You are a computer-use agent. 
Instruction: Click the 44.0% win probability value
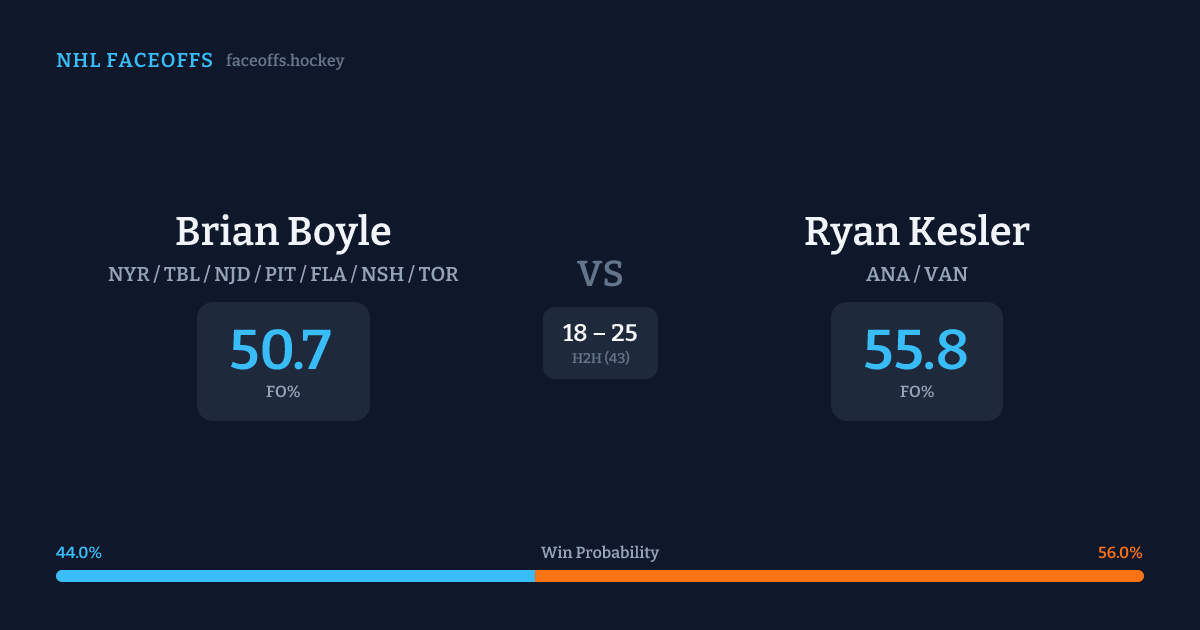coord(79,553)
